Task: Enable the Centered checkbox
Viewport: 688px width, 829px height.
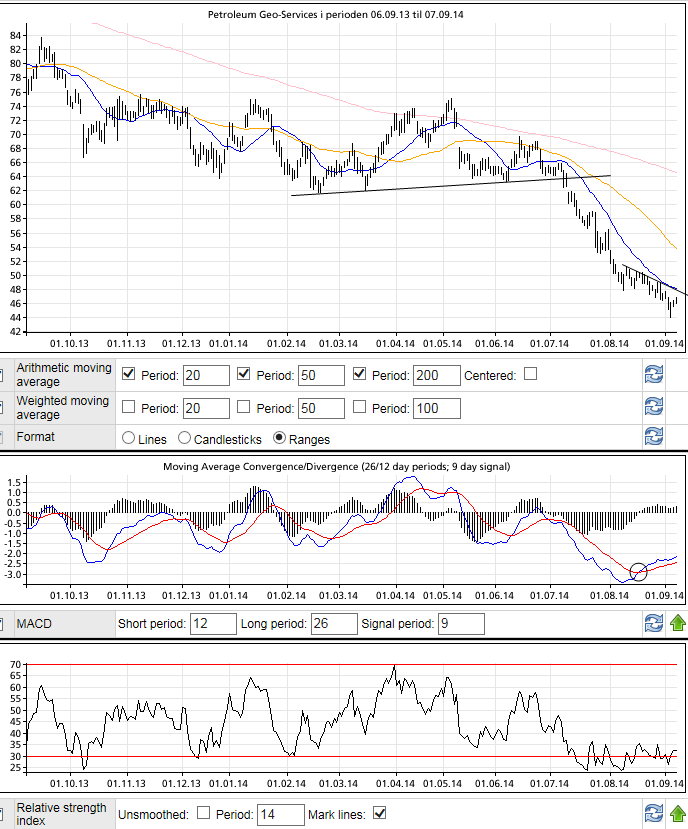Action: pos(530,374)
